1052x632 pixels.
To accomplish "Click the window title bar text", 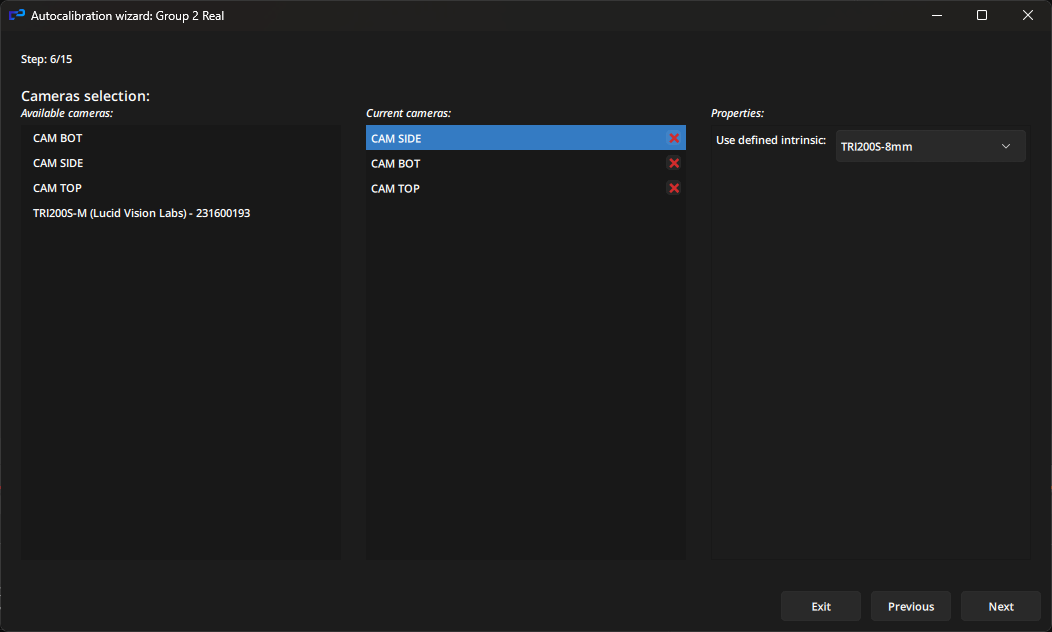I will point(128,15).
